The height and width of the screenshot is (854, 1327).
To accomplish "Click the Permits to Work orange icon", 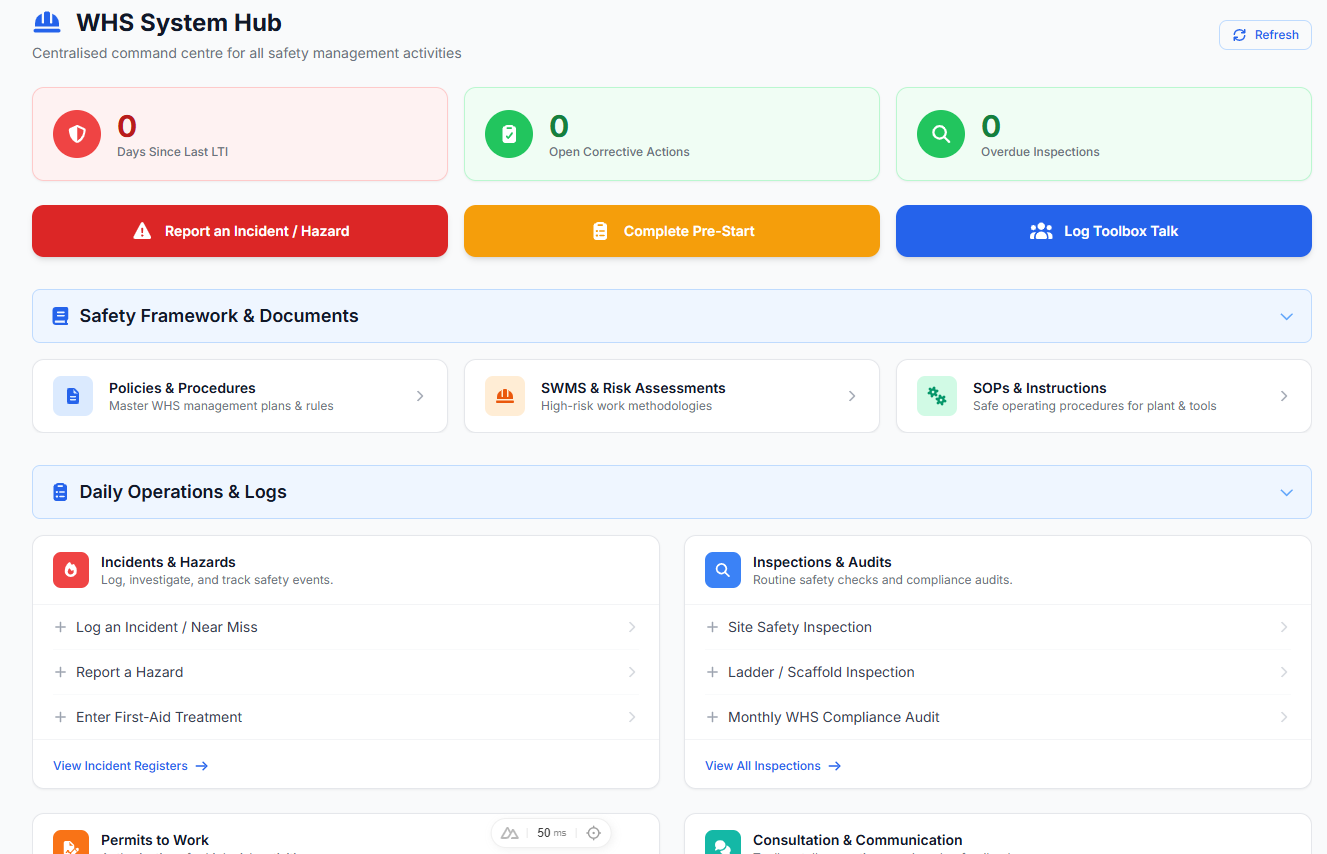I will [70, 844].
